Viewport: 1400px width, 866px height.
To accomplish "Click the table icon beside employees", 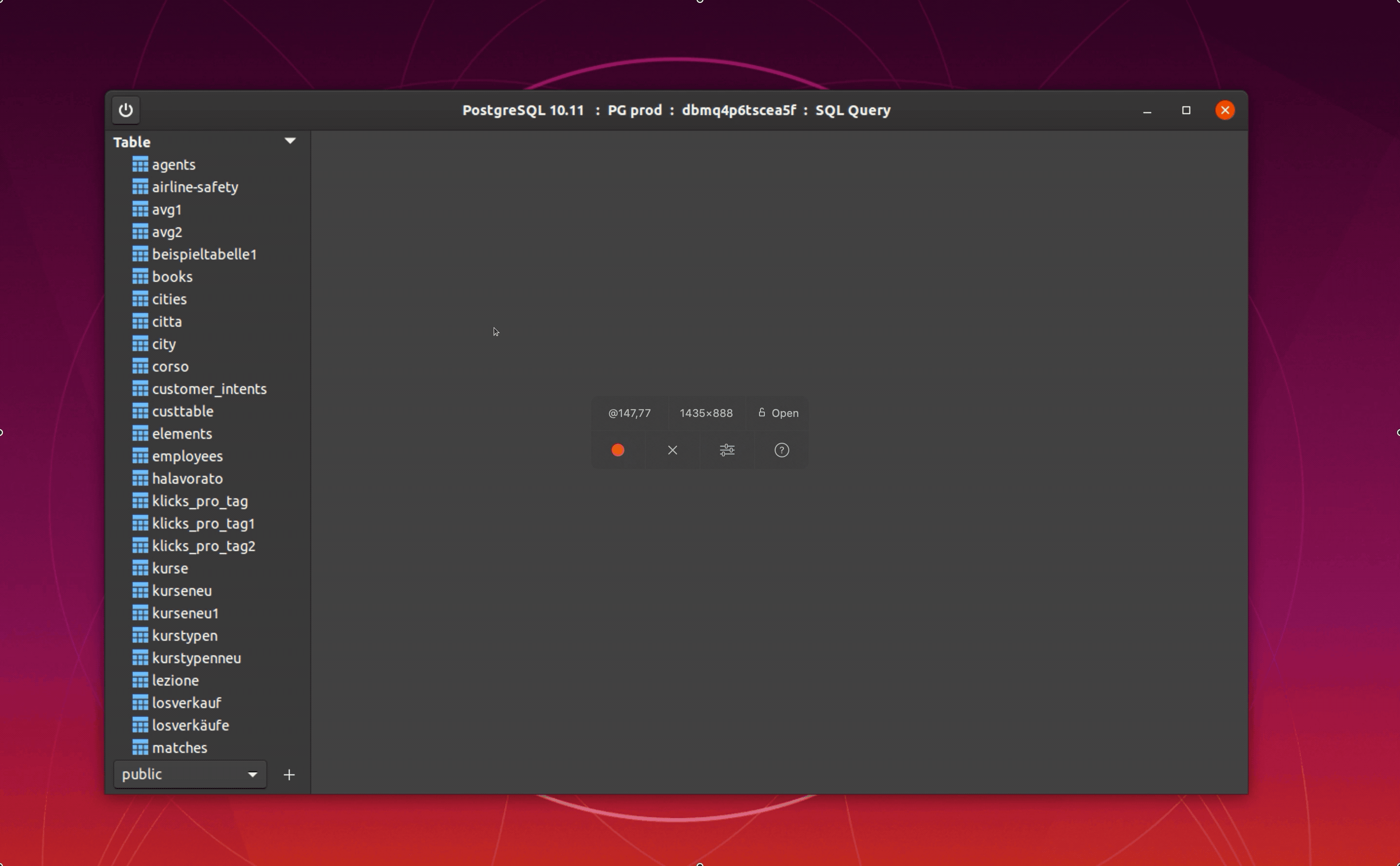I will (x=140, y=456).
